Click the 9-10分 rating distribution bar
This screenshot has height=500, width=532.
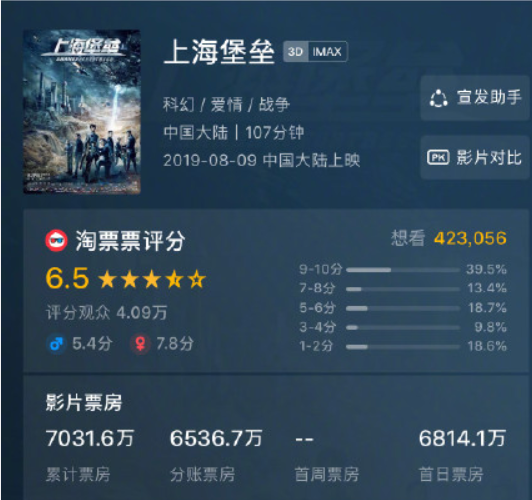click(403, 270)
